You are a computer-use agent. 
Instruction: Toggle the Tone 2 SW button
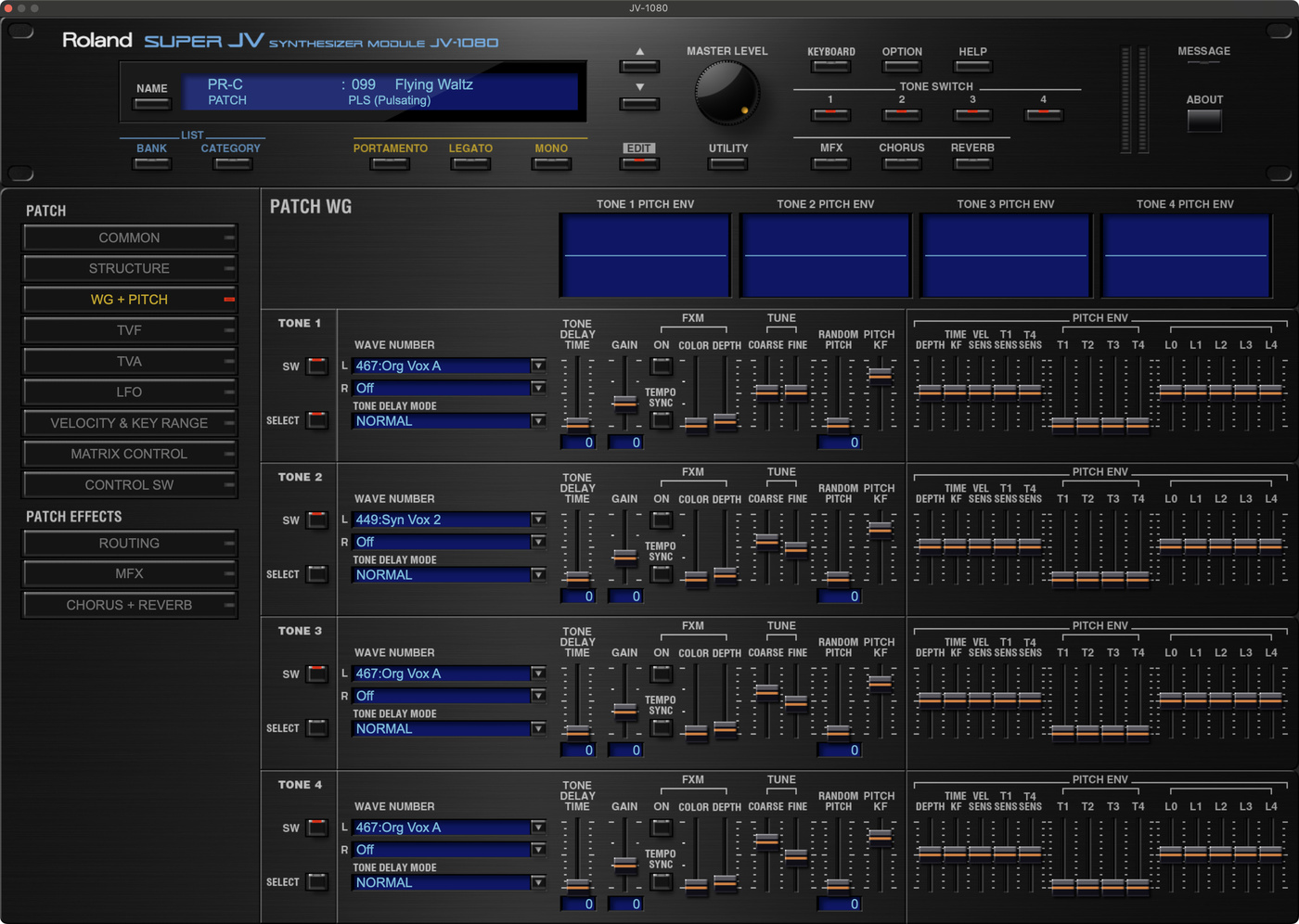click(317, 520)
